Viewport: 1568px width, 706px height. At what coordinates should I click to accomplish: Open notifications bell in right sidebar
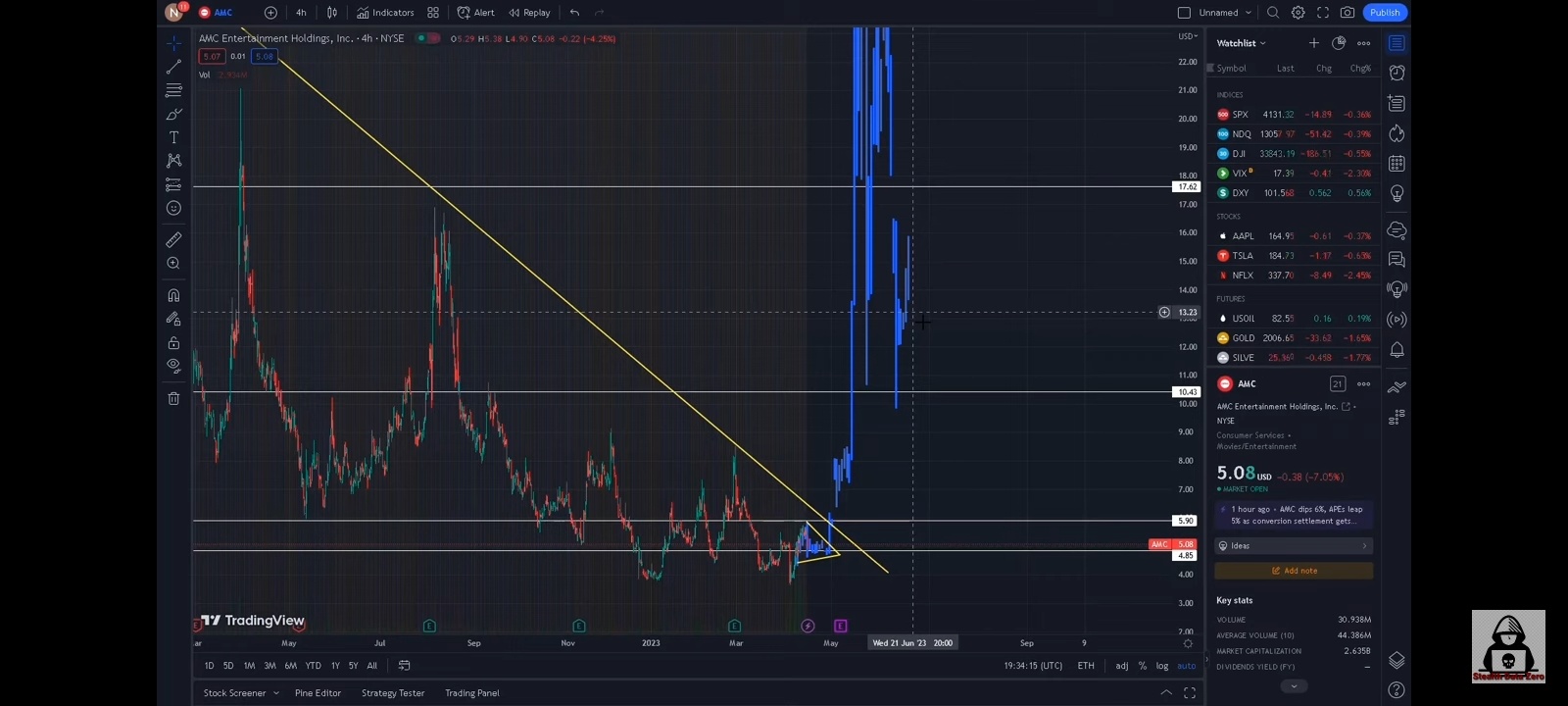pyautogui.click(x=1396, y=350)
